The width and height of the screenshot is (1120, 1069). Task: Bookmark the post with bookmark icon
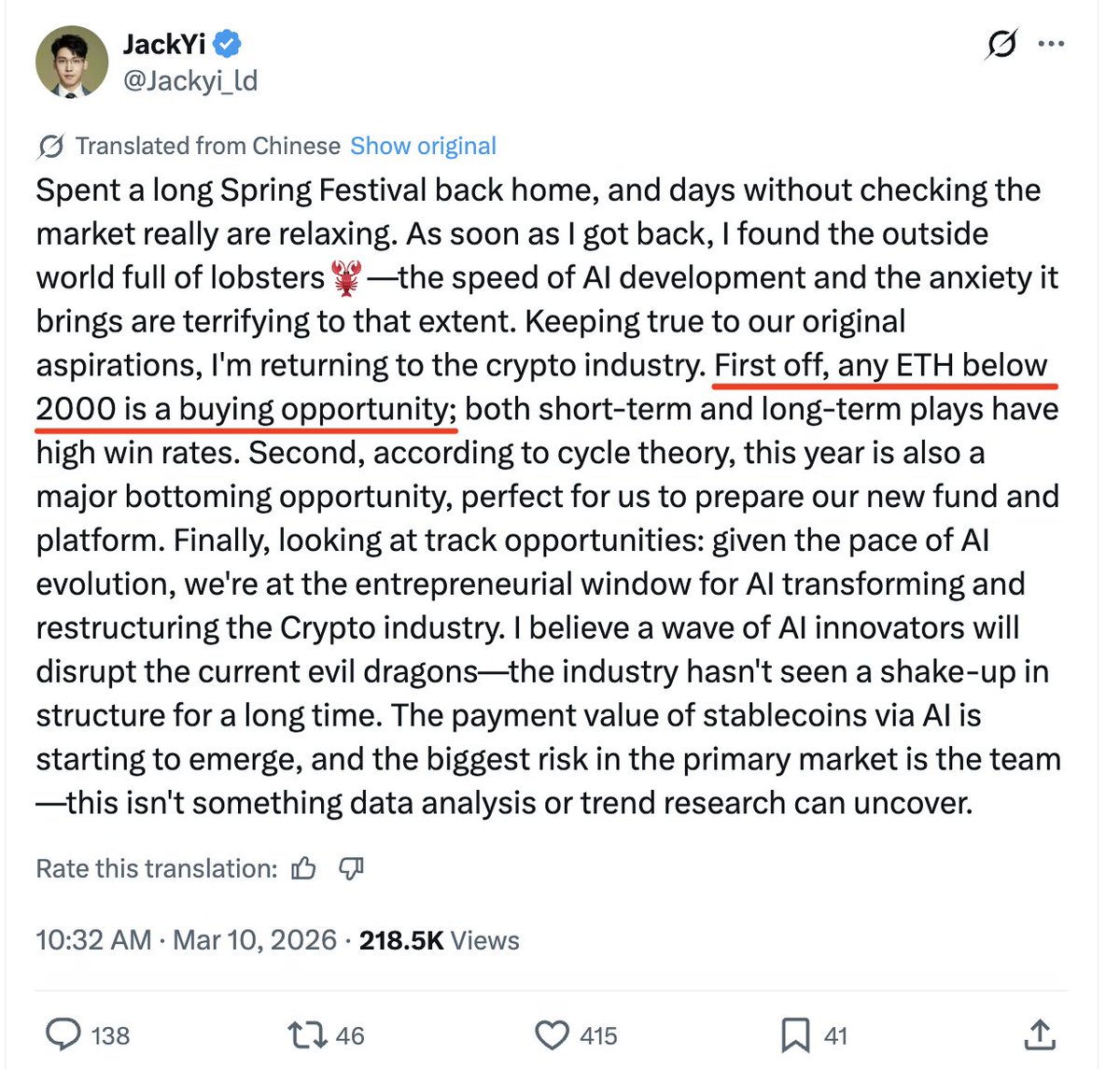(794, 1034)
